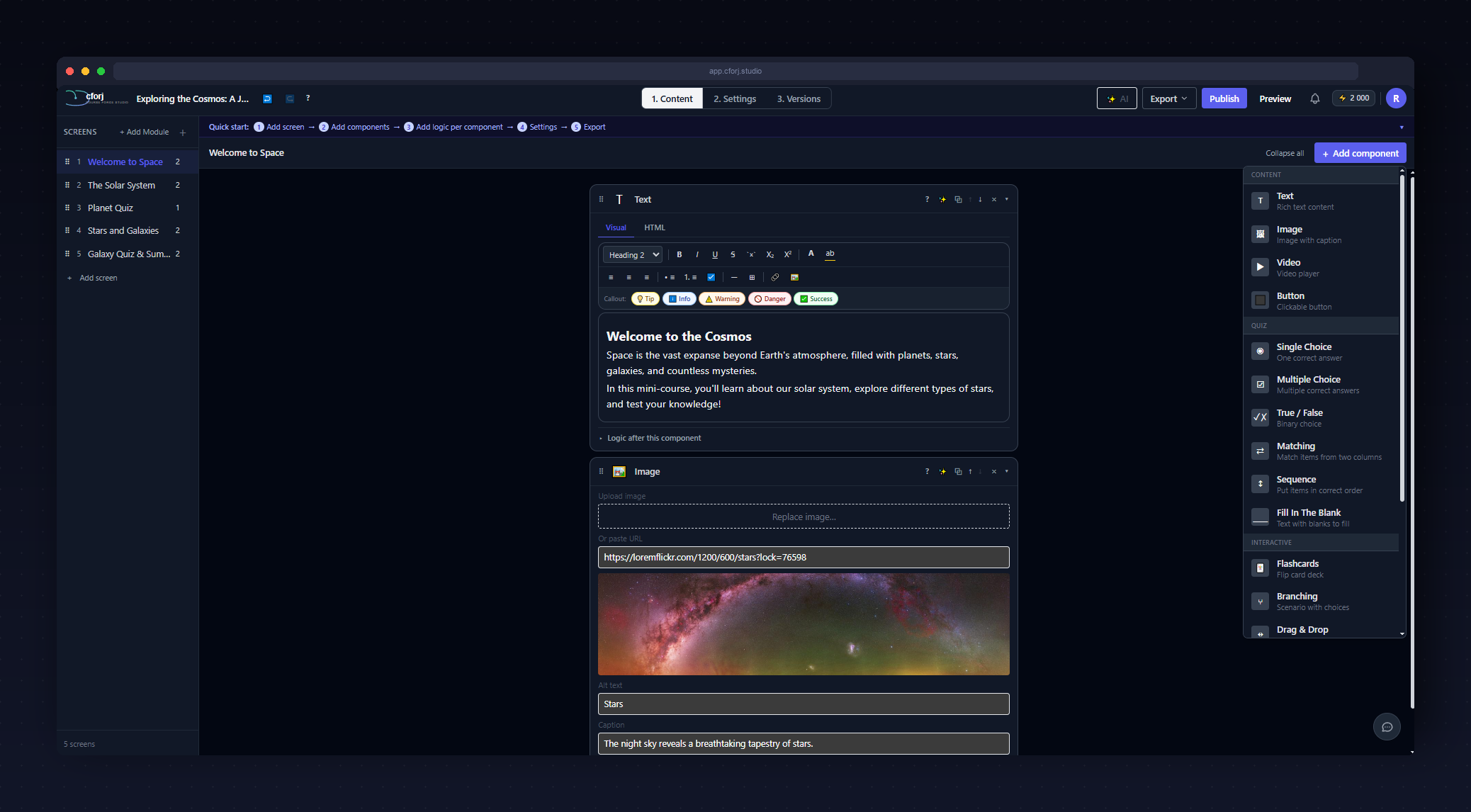Insert a table into the text
Image resolution: width=1471 pixels, height=812 pixels.
pyautogui.click(x=752, y=277)
